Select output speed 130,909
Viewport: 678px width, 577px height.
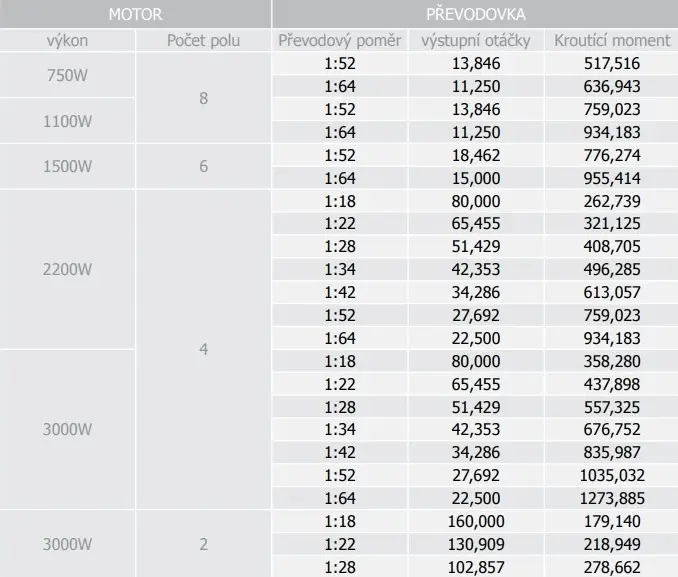(476, 544)
